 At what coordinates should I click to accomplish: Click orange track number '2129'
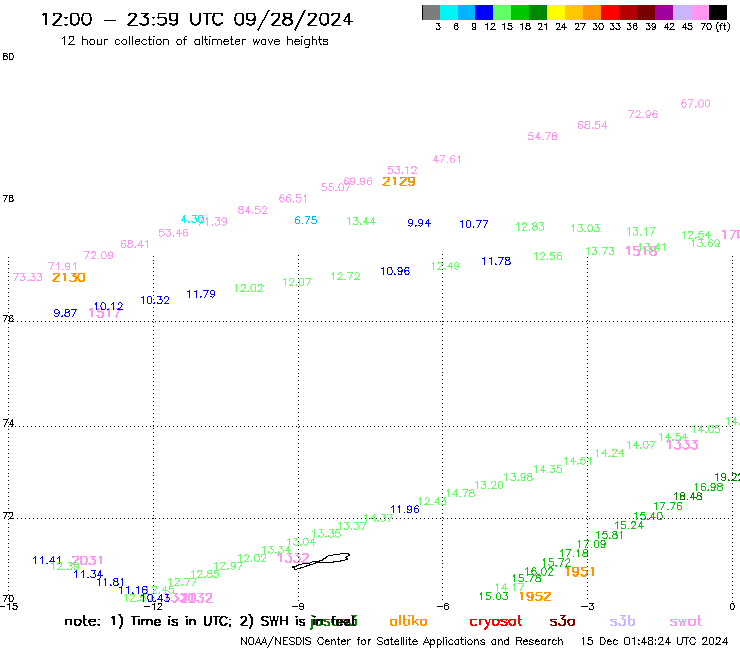[x=399, y=182]
